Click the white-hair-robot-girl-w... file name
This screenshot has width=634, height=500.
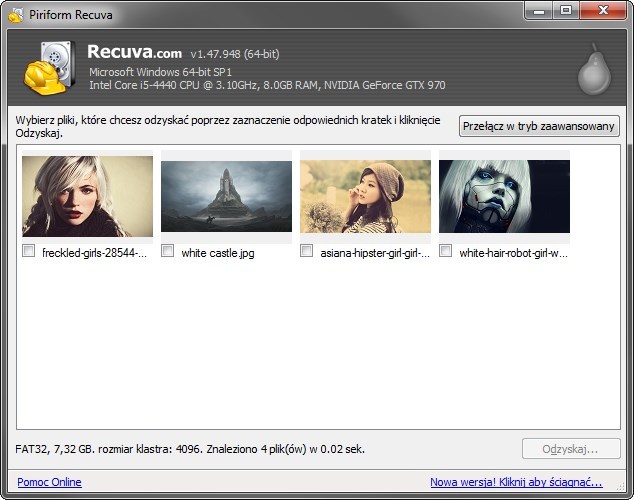coord(514,253)
